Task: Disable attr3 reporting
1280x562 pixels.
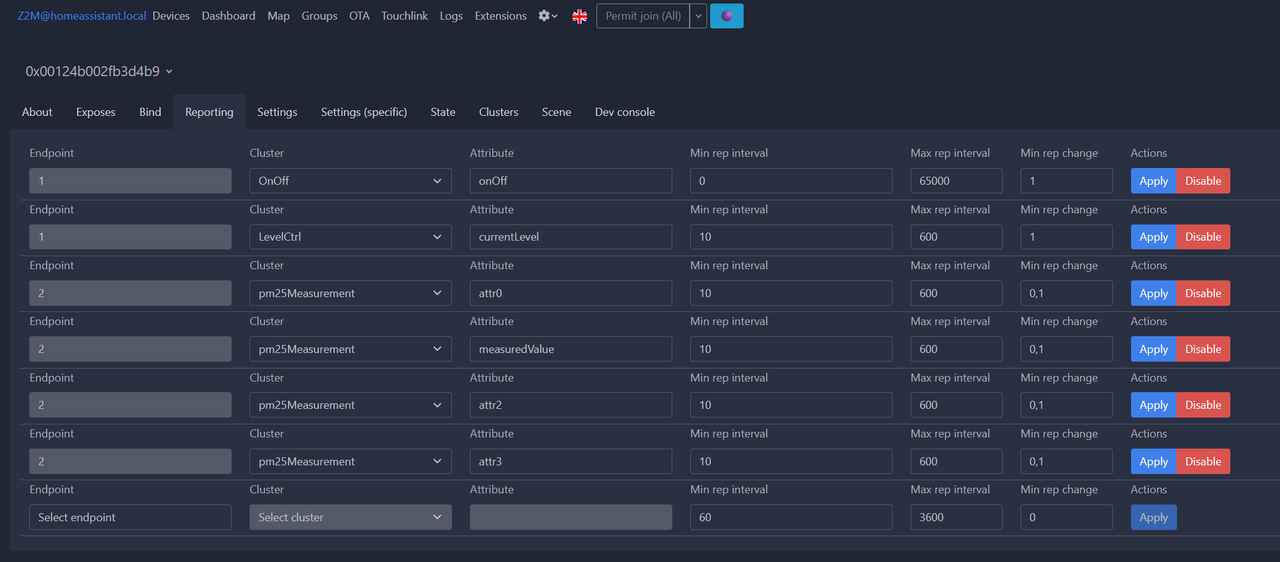Action: click(1203, 461)
